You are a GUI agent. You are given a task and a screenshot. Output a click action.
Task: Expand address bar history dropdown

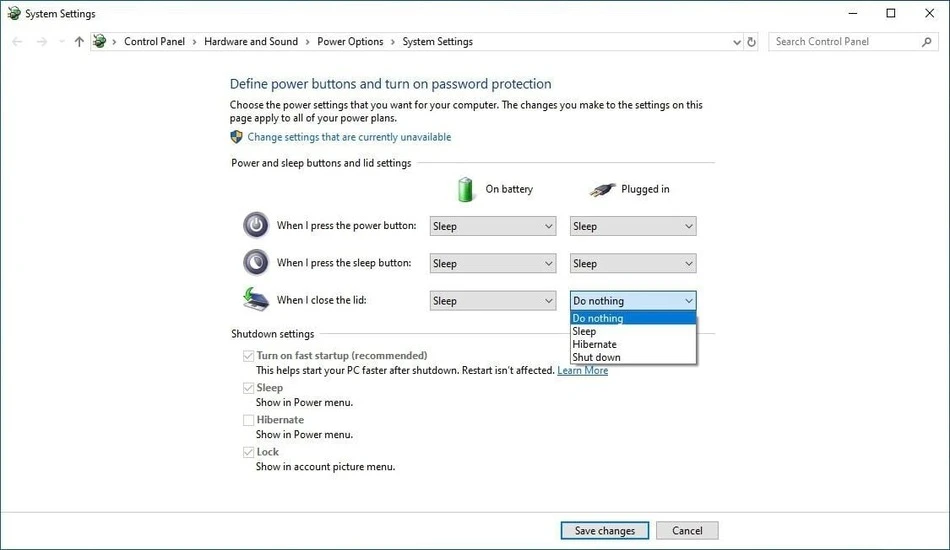click(x=737, y=42)
